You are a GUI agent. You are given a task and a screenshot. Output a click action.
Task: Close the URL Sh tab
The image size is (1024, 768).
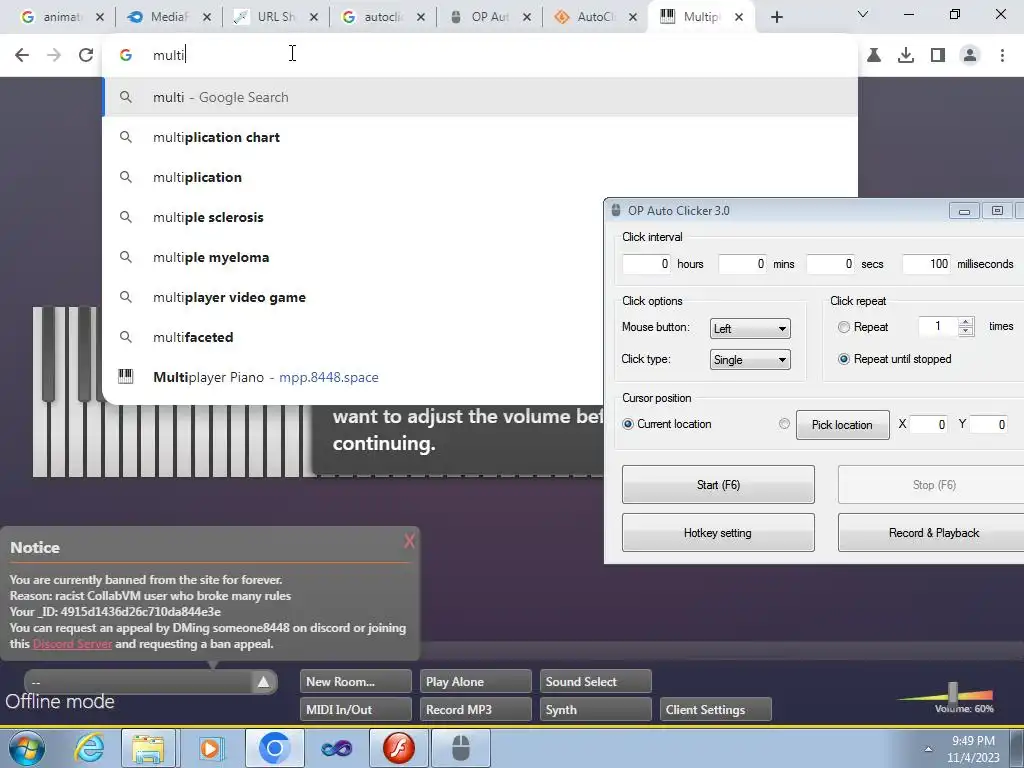(x=314, y=17)
